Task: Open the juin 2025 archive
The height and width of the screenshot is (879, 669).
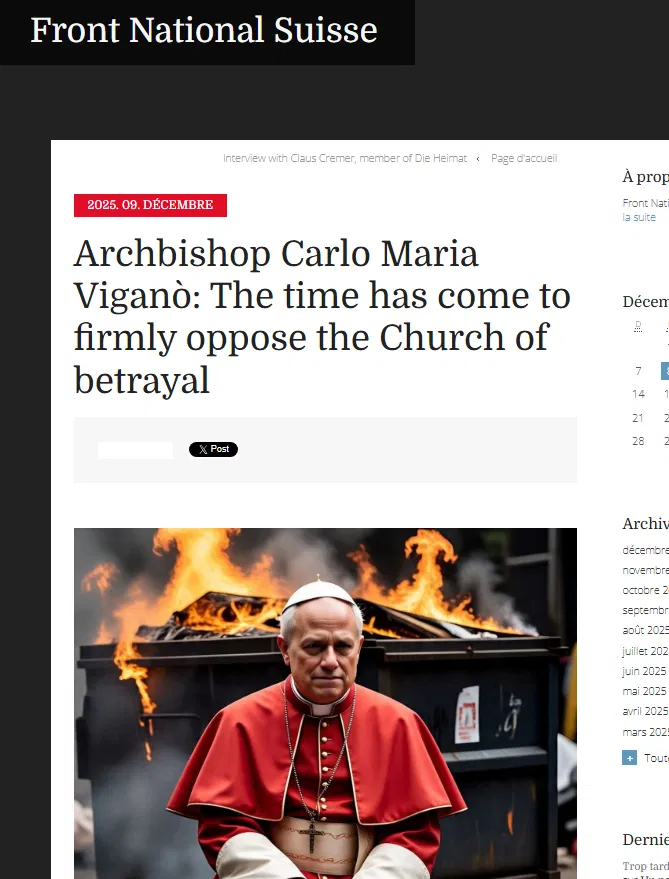Action: coord(644,671)
